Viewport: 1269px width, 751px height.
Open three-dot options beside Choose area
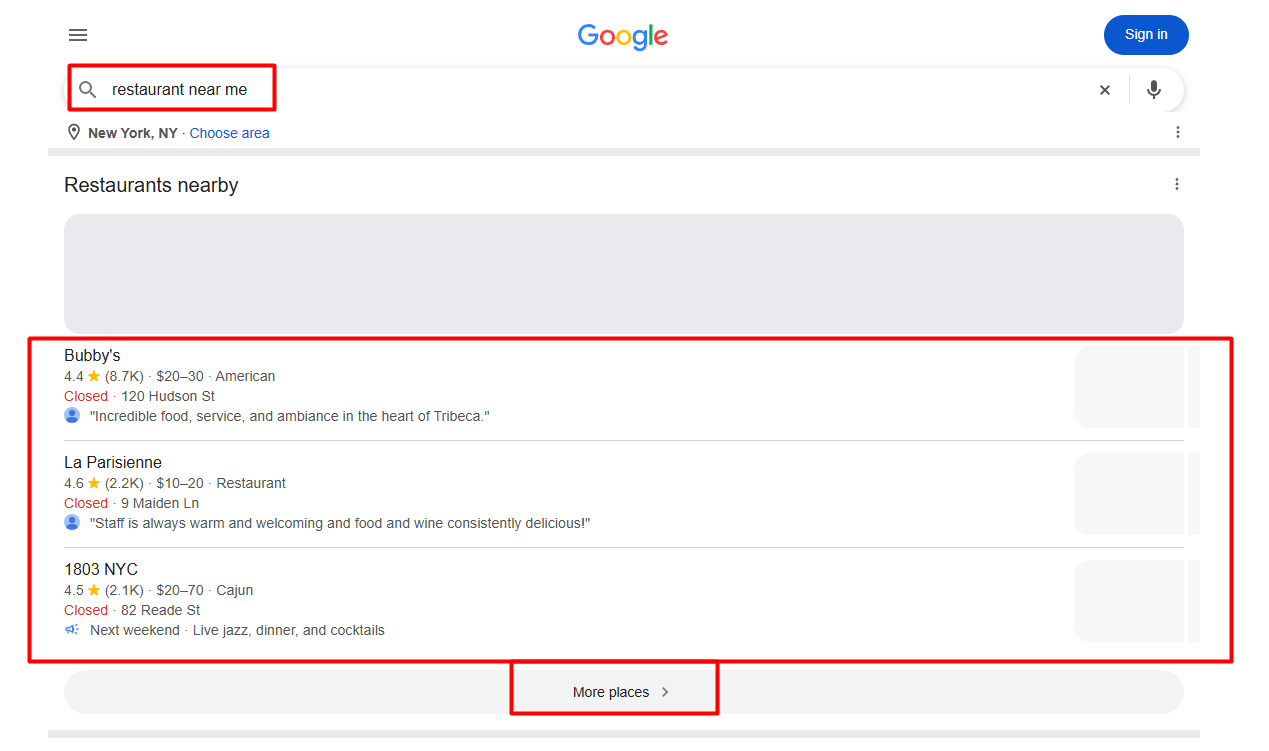pyautogui.click(x=1178, y=132)
